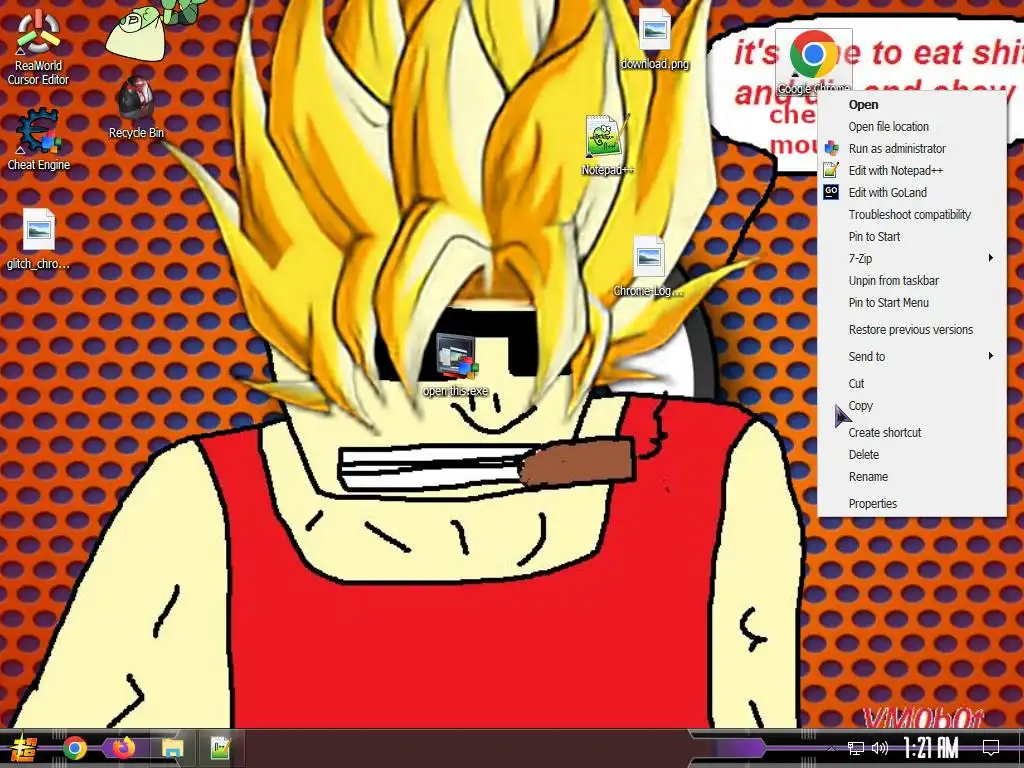Launch Firefox from the taskbar
1024x768 pixels.
click(x=123, y=748)
